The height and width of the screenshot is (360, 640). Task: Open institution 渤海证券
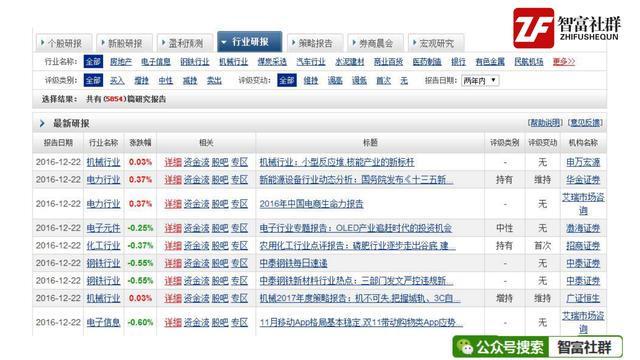tap(583, 228)
